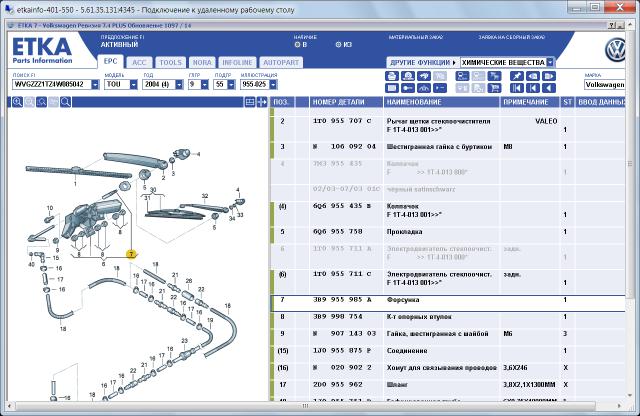Click the blank window icon below the printer

(x=391, y=88)
